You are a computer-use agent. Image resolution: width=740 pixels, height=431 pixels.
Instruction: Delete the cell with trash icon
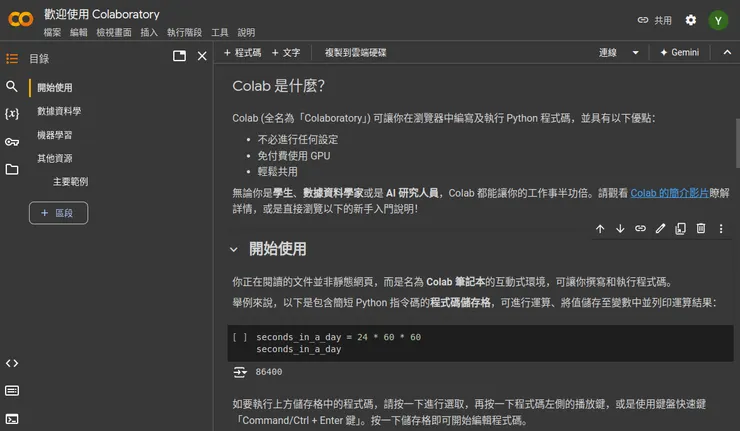[701, 228]
